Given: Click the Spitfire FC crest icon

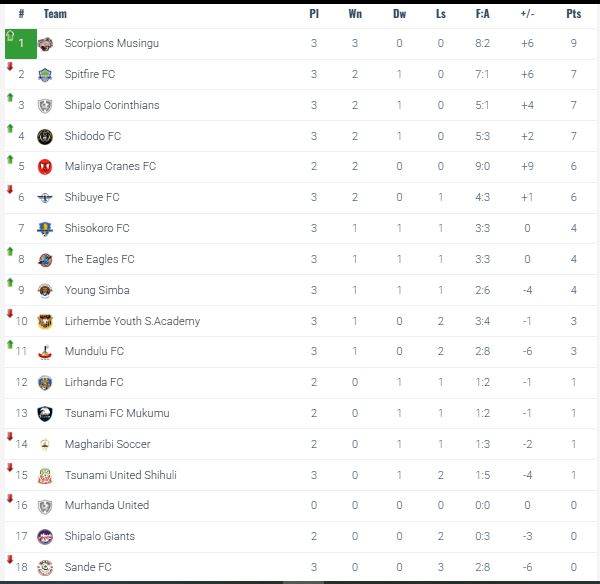Looking at the screenshot, I should (45, 75).
